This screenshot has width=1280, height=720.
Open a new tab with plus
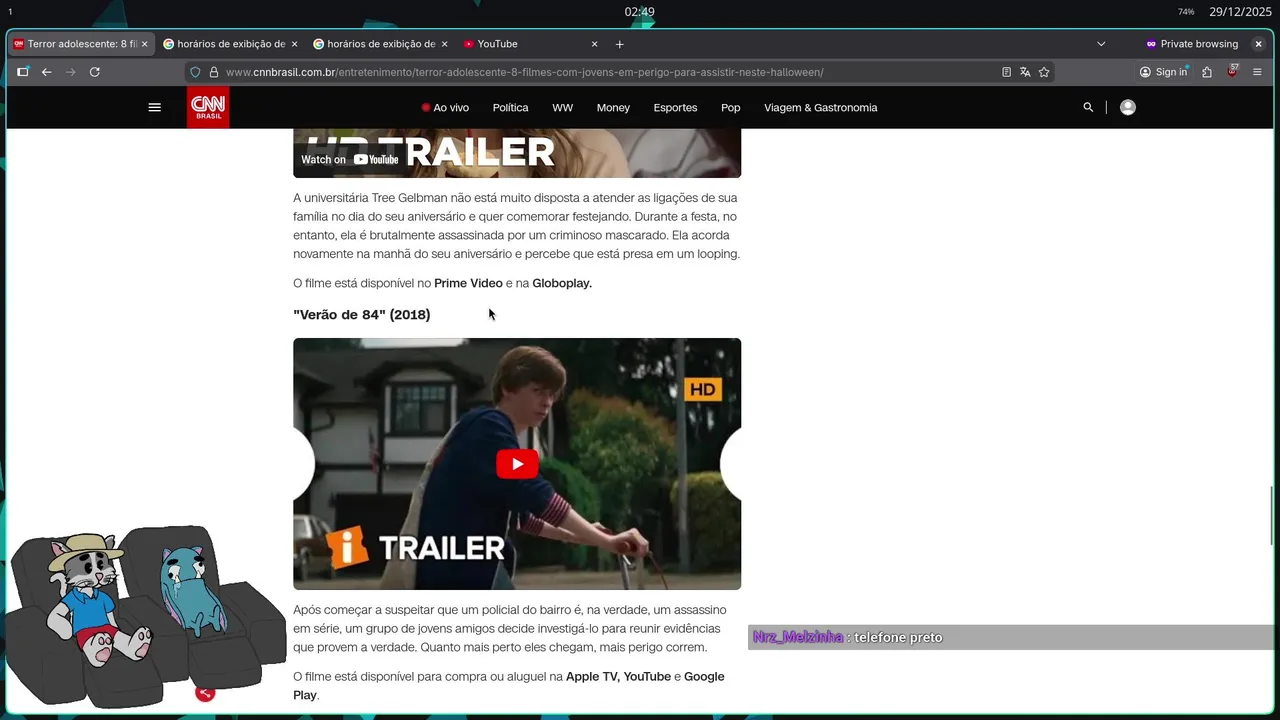point(619,44)
